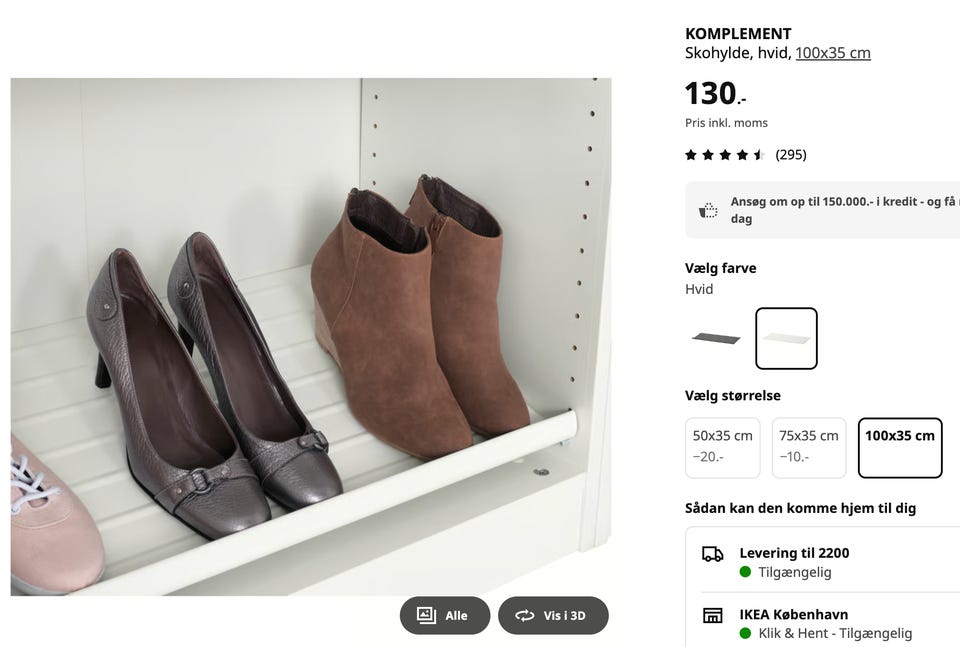Click the main shoe shelf product image

coord(310,337)
